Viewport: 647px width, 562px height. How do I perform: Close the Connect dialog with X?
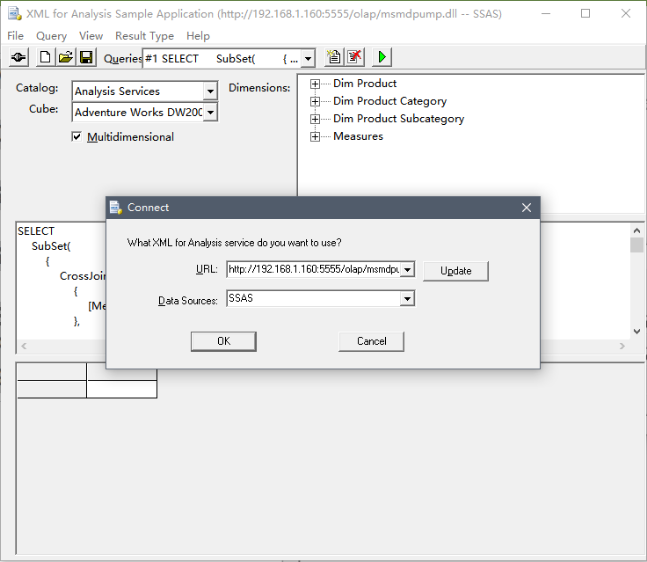[526, 208]
